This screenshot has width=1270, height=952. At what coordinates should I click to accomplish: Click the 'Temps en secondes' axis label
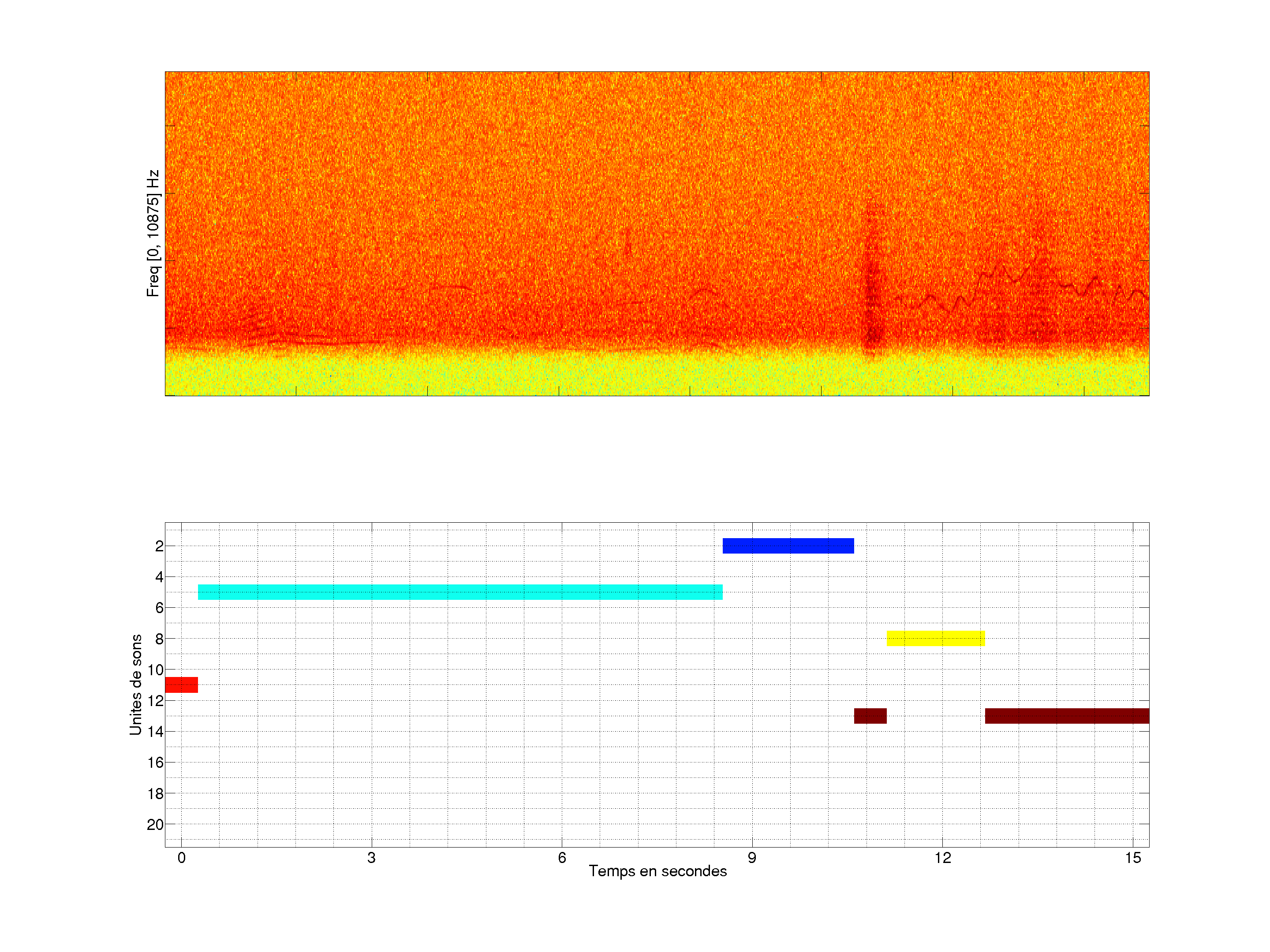tap(657, 871)
